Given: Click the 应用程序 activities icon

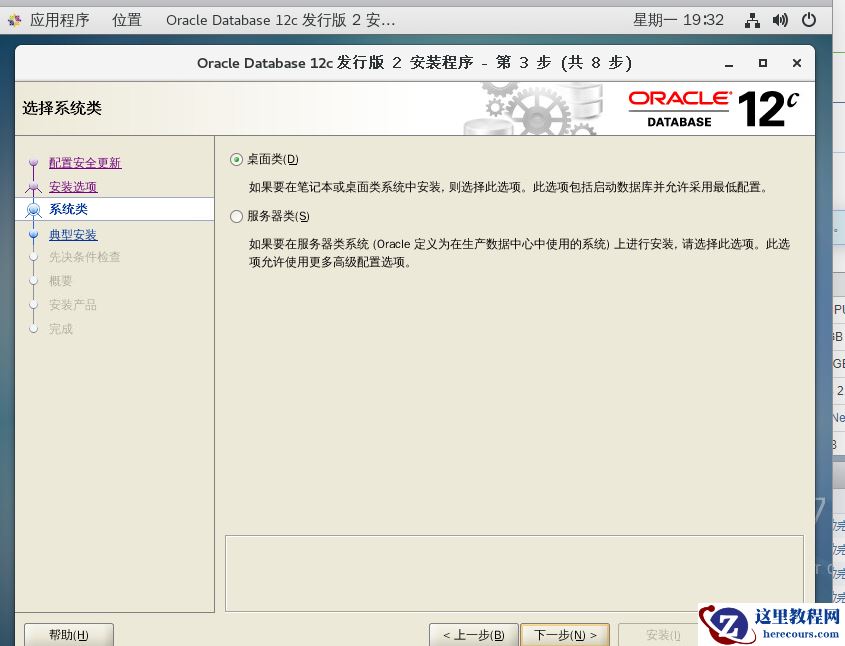Looking at the screenshot, I should pyautogui.click(x=15, y=20).
